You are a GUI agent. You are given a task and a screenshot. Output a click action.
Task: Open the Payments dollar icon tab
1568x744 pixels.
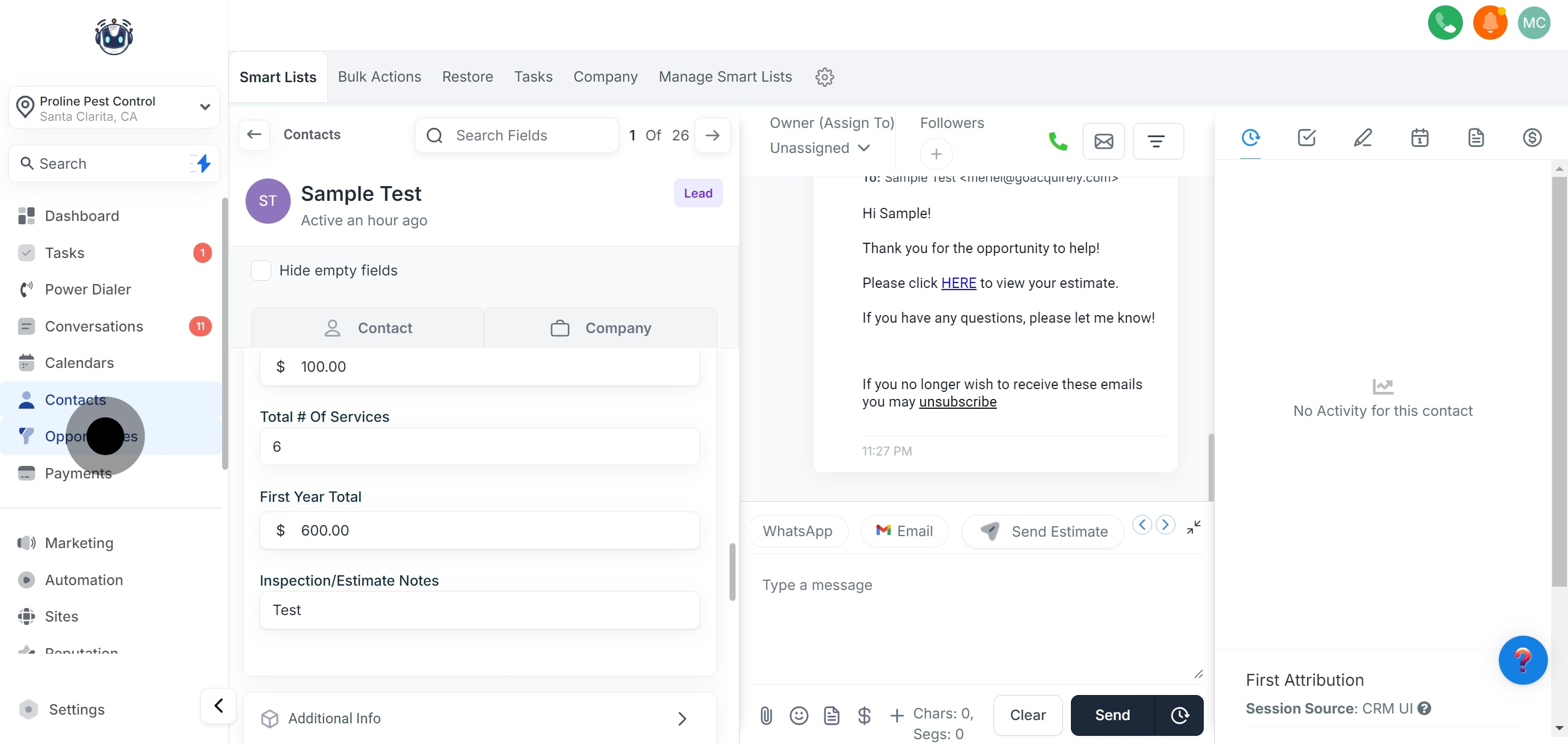point(1532,138)
